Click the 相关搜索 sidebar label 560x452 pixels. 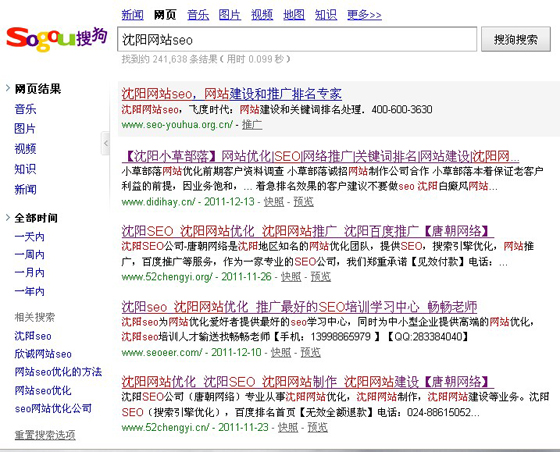[x=35, y=317]
